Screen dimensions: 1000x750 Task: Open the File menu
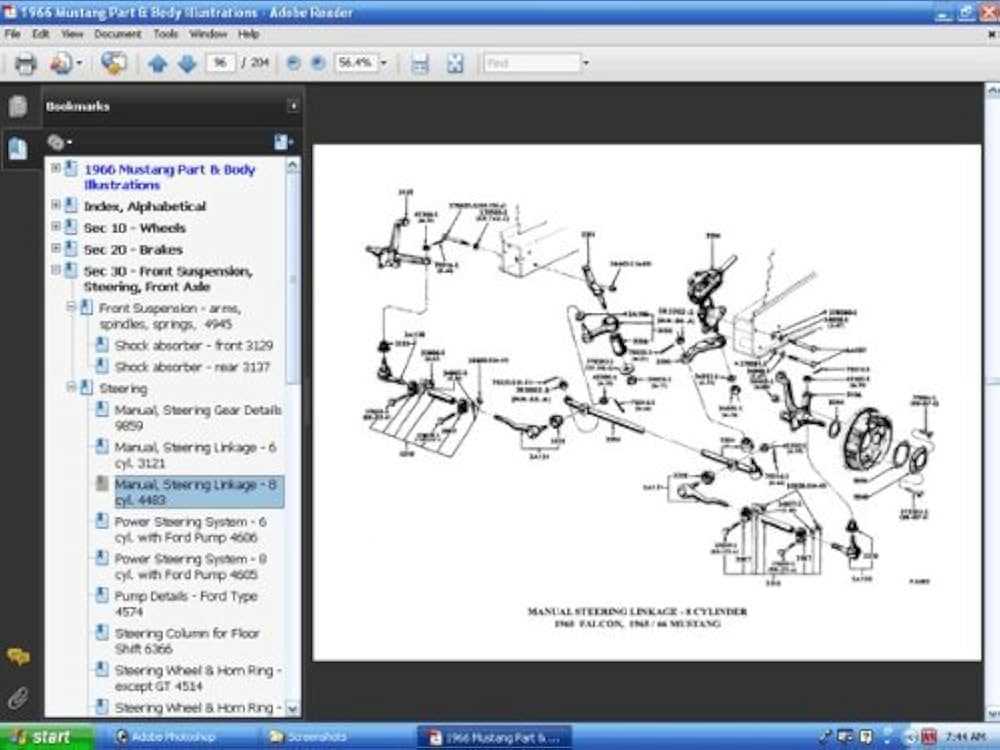pos(12,34)
